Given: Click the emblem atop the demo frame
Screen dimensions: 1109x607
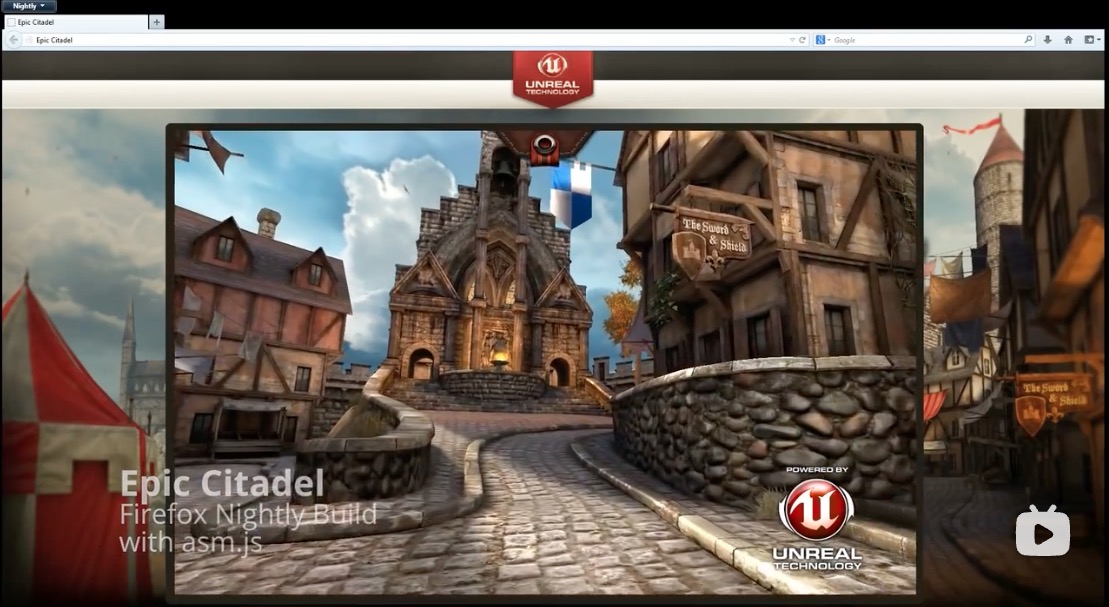Looking at the screenshot, I should 544,146.
